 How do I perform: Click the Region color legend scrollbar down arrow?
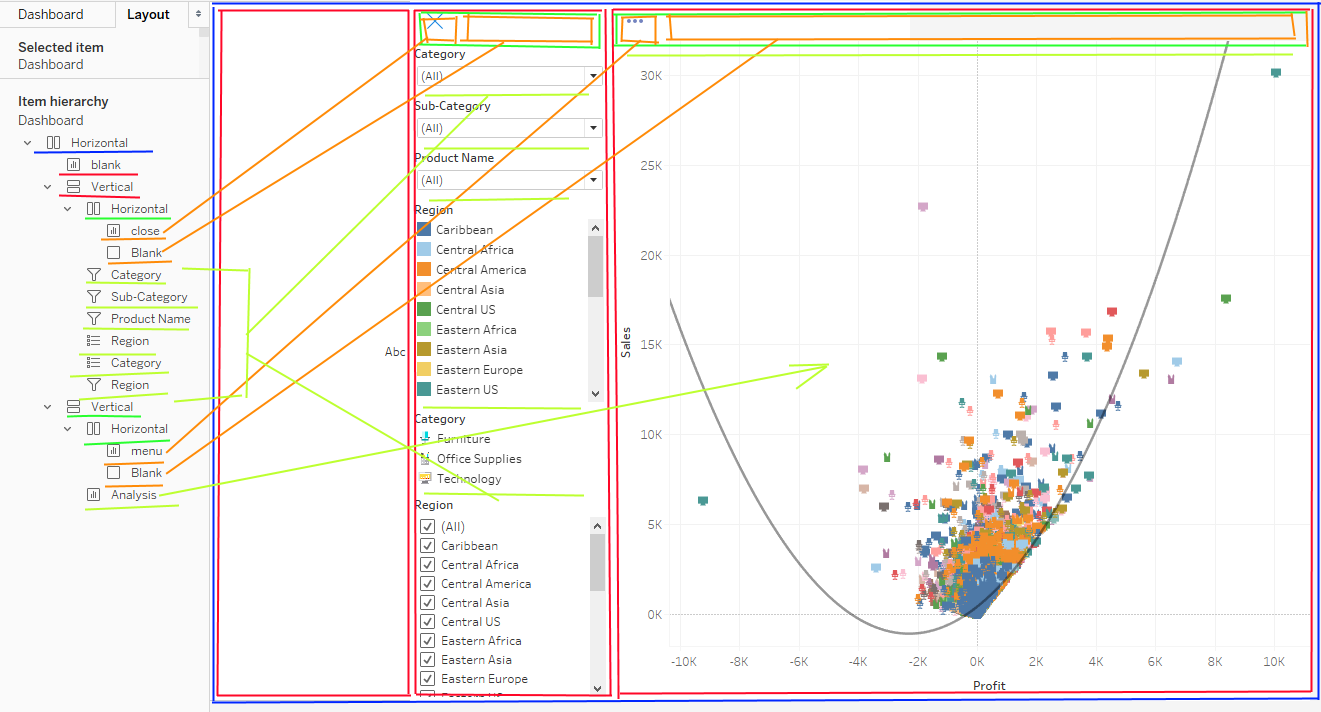pos(597,394)
